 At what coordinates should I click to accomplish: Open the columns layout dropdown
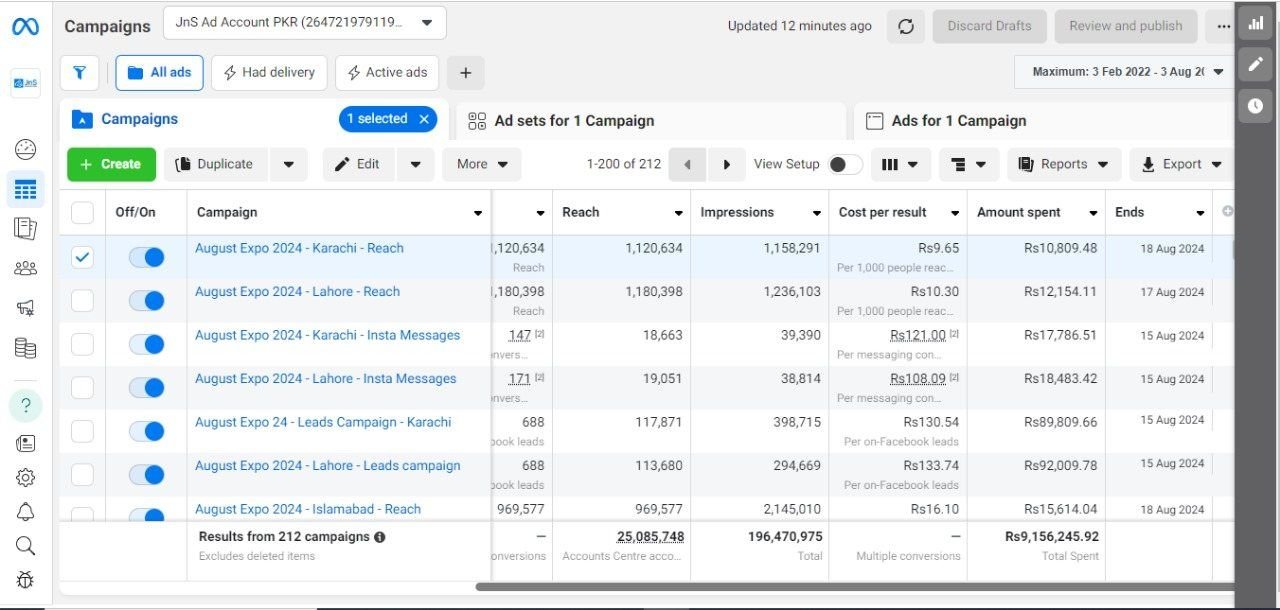click(901, 165)
